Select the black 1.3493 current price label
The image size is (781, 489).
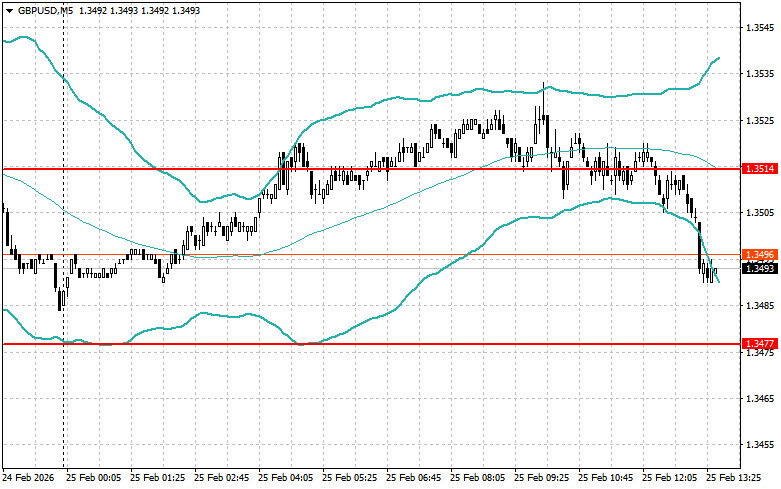pyautogui.click(x=760, y=269)
